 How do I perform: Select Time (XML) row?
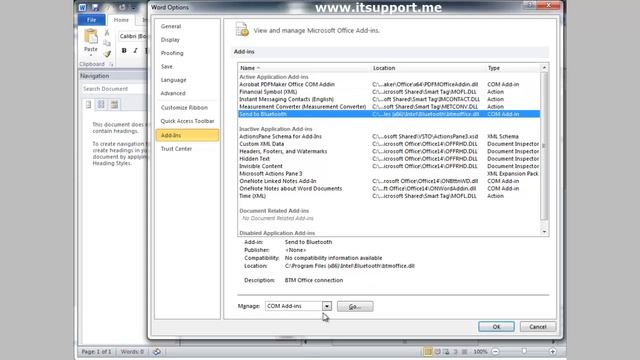389,196
